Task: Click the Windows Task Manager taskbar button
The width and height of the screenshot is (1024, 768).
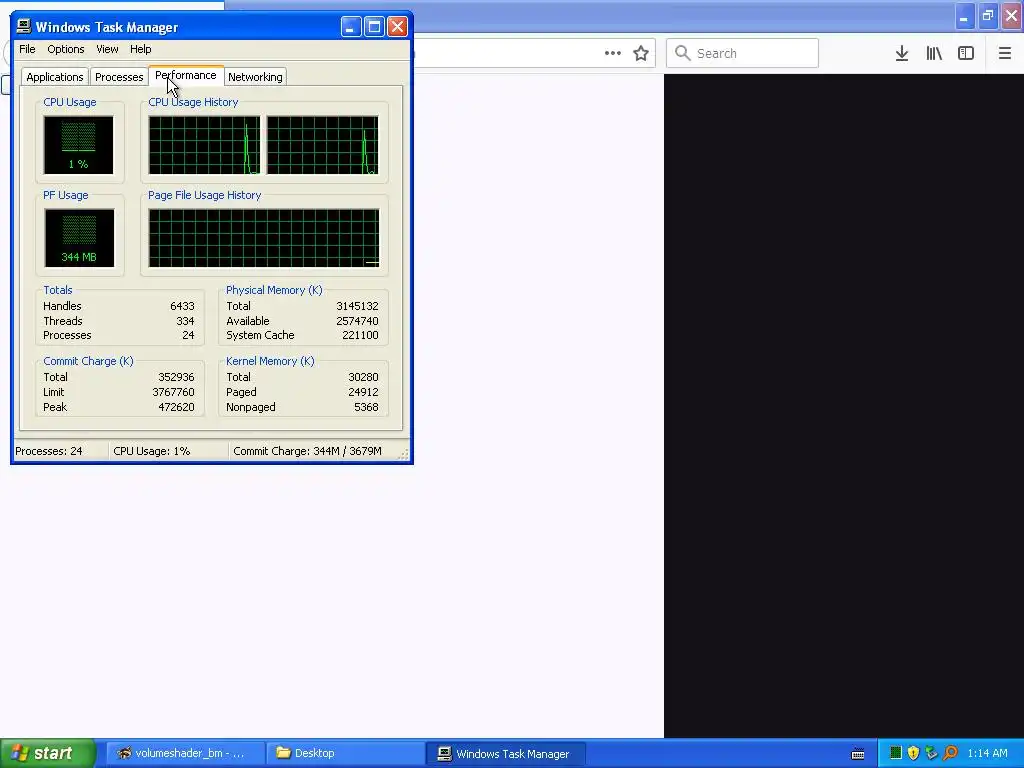Action: [505, 753]
